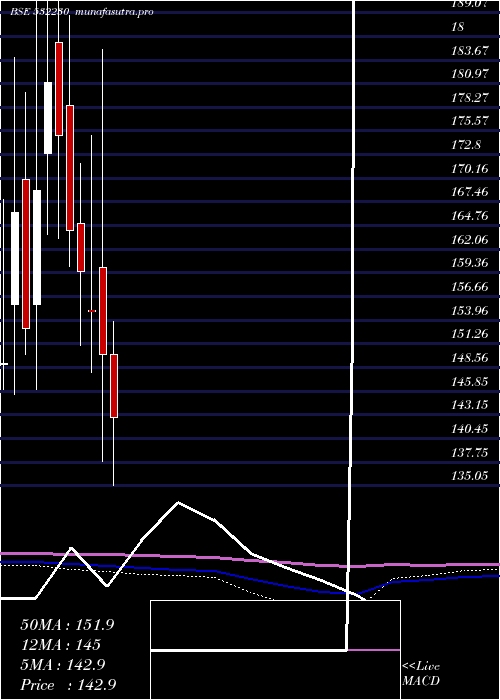Click the 137.75 price axis label
Image resolution: width=500 pixels, height=700 pixels.
pyautogui.click(x=470, y=452)
